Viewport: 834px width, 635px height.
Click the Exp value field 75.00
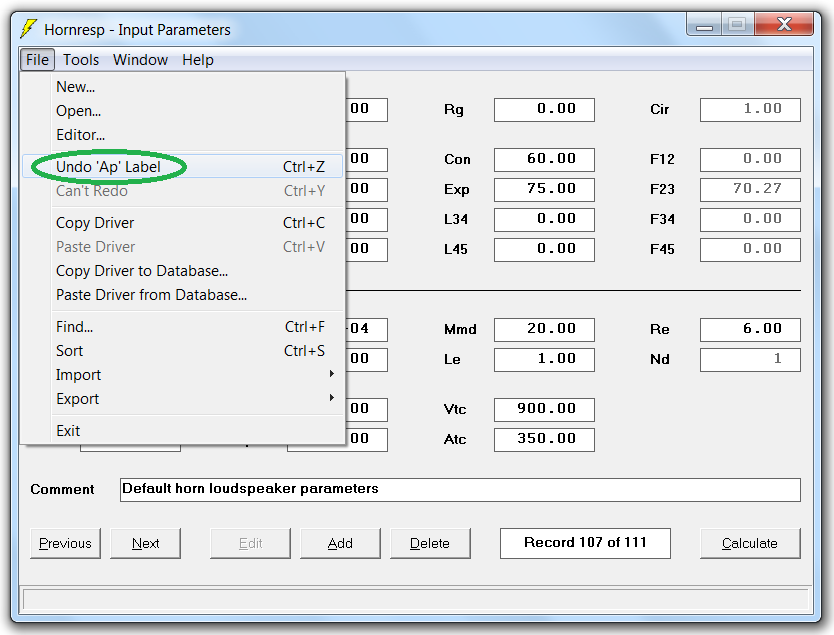tap(544, 189)
